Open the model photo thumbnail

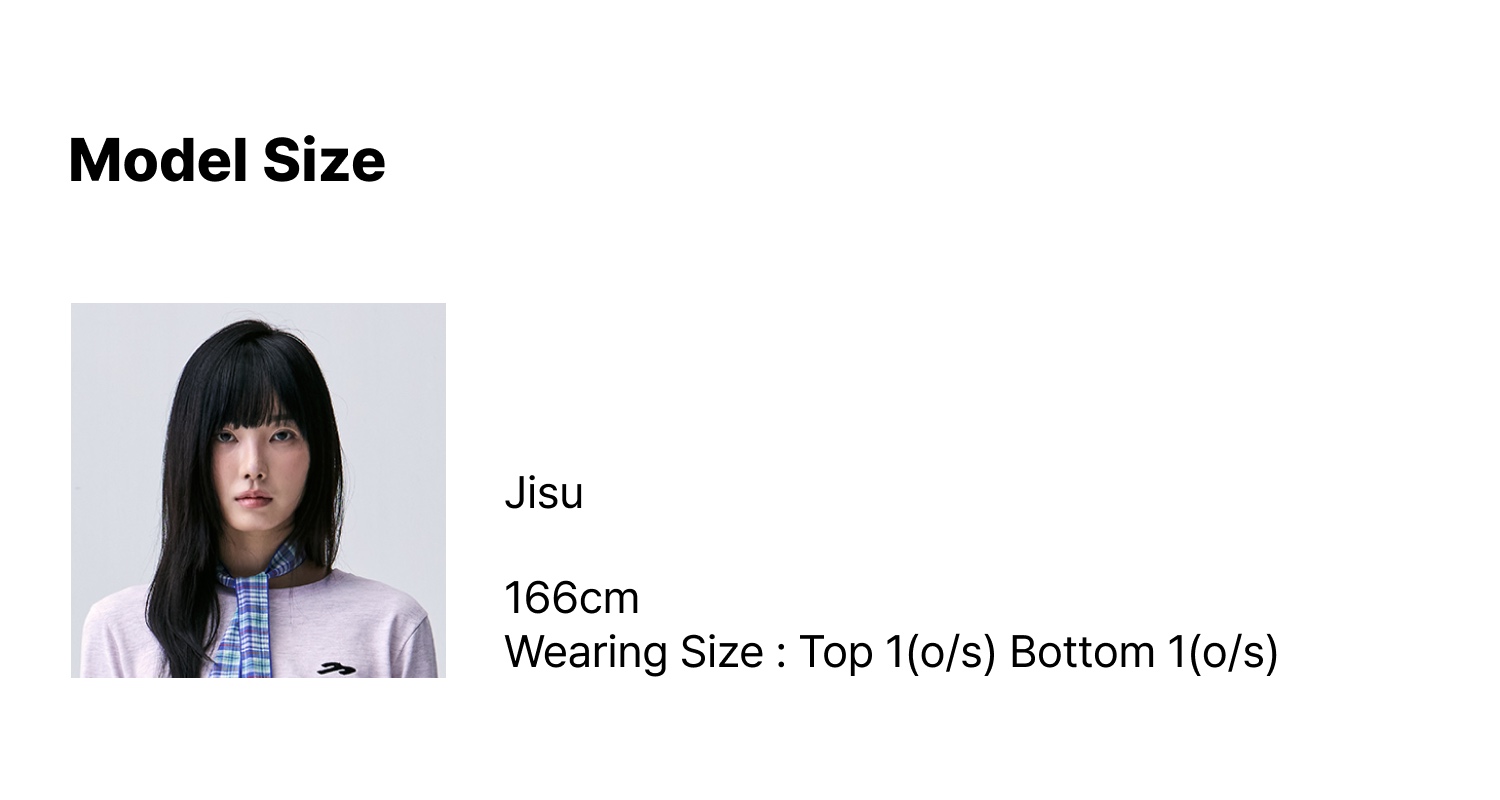258,490
